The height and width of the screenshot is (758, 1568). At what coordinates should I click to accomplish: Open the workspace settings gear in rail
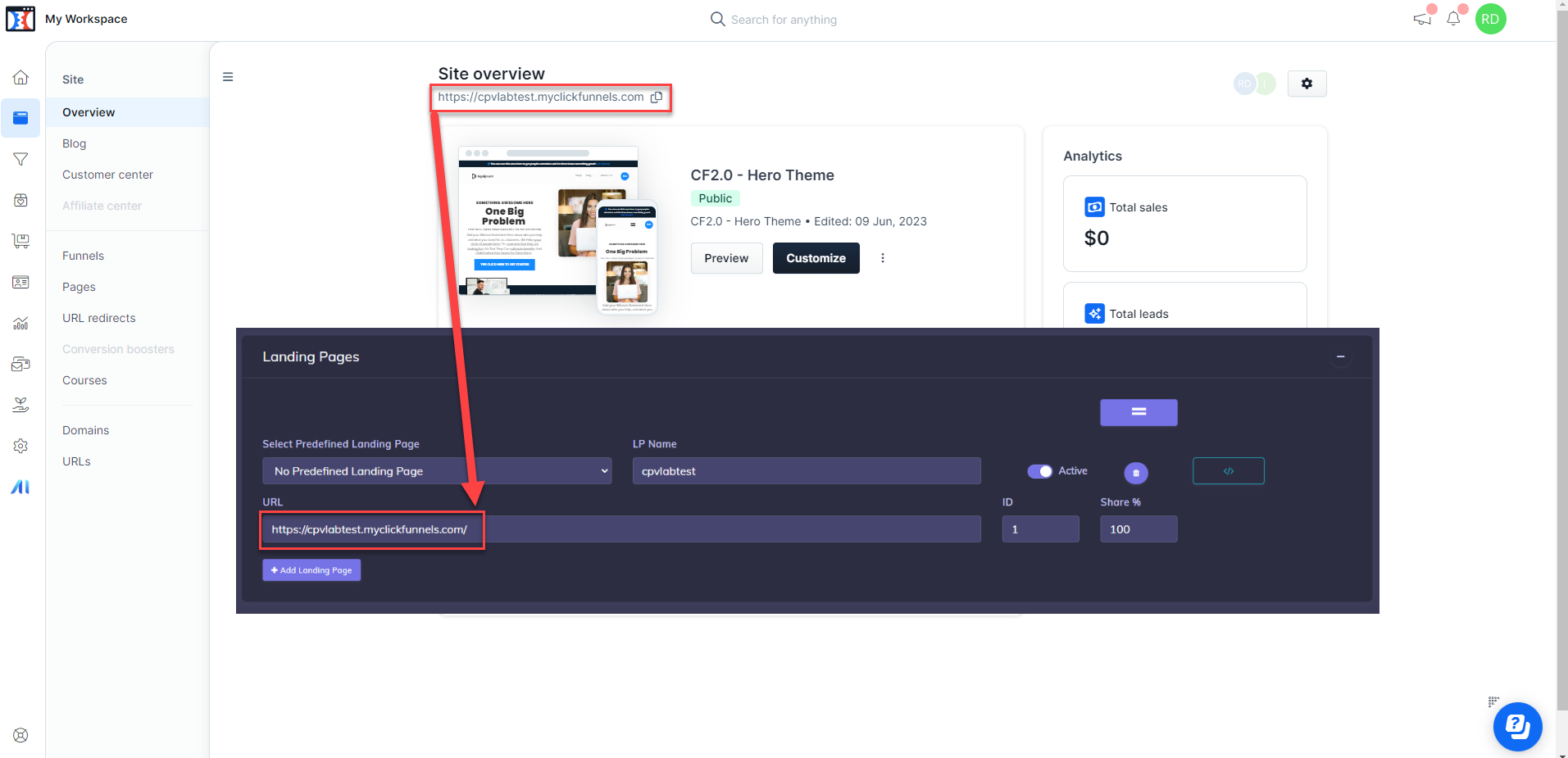click(20, 446)
